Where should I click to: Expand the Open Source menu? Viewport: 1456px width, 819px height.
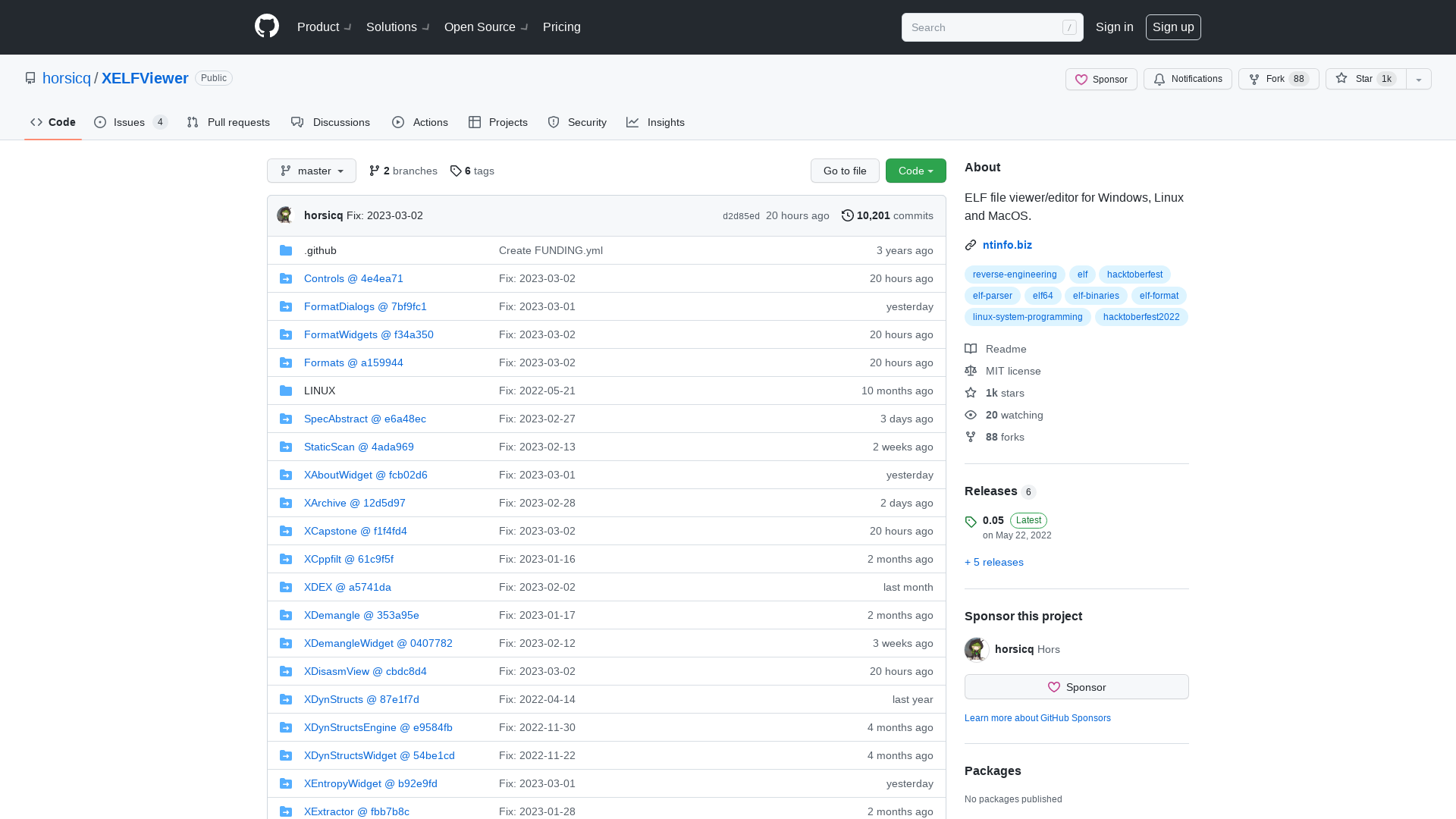pyautogui.click(x=486, y=27)
